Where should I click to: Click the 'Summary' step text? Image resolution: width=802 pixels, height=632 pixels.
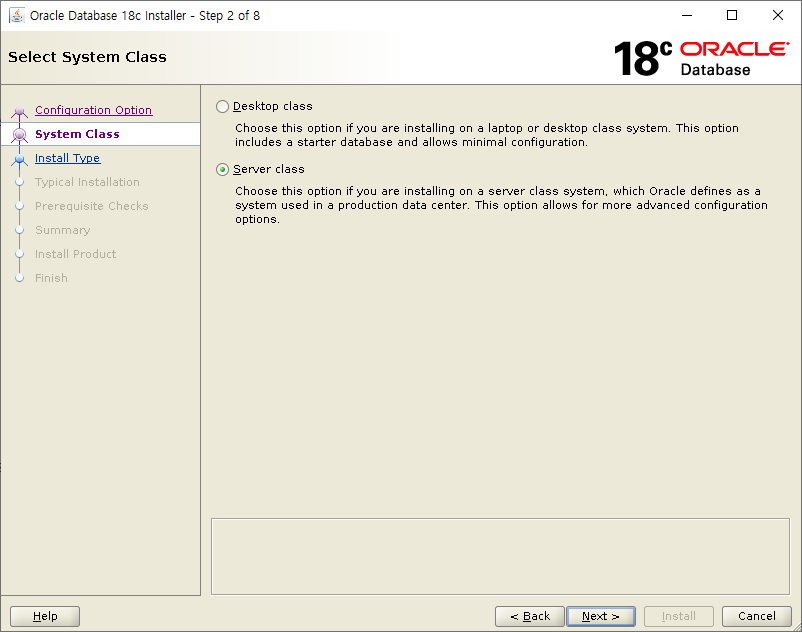(62, 230)
